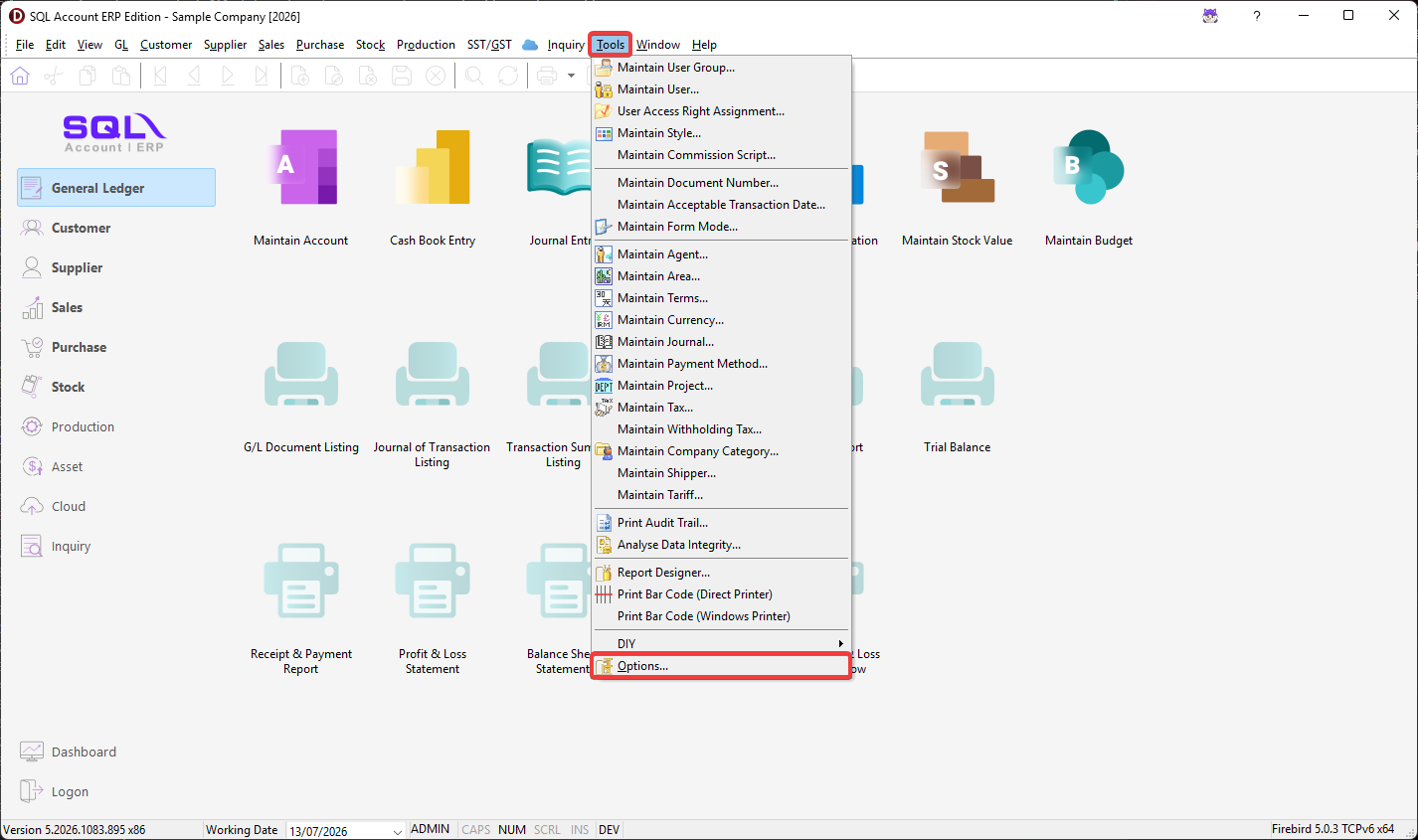Open the Receipt & Payment Report
This screenshot has width=1418, height=840.
(301, 608)
